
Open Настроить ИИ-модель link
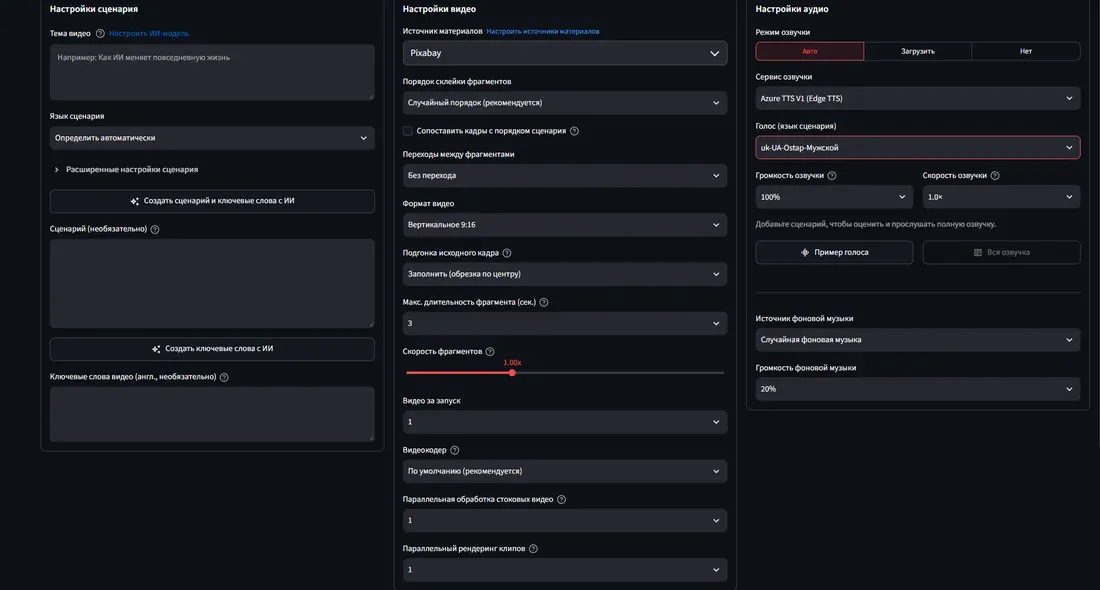pos(149,34)
